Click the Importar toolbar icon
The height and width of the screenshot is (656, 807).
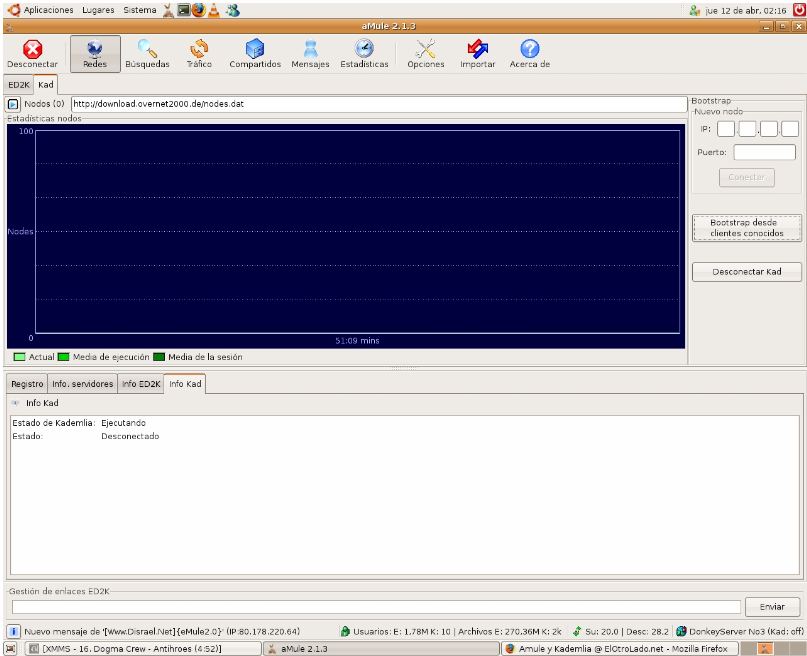pyautogui.click(x=477, y=54)
